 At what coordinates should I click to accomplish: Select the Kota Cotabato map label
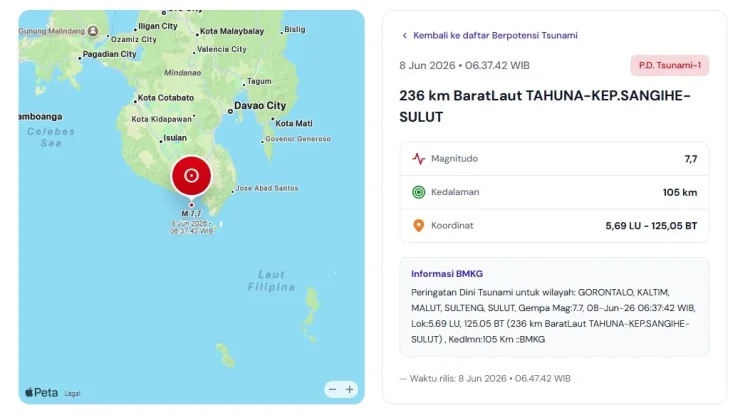(x=166, y=98)
